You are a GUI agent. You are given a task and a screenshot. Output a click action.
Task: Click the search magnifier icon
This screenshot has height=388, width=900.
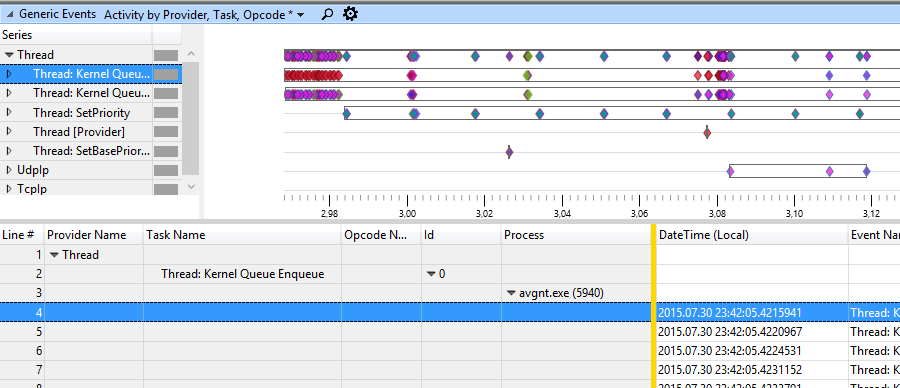click(327, 14)
